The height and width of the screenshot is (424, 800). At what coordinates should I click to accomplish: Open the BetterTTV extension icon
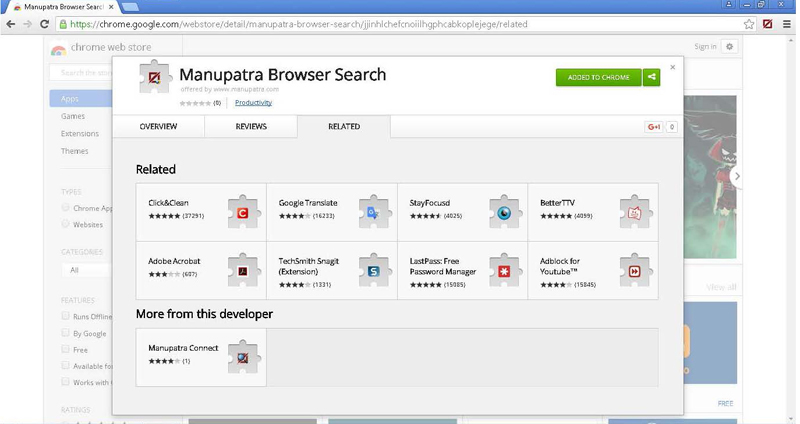coord(635,212)
